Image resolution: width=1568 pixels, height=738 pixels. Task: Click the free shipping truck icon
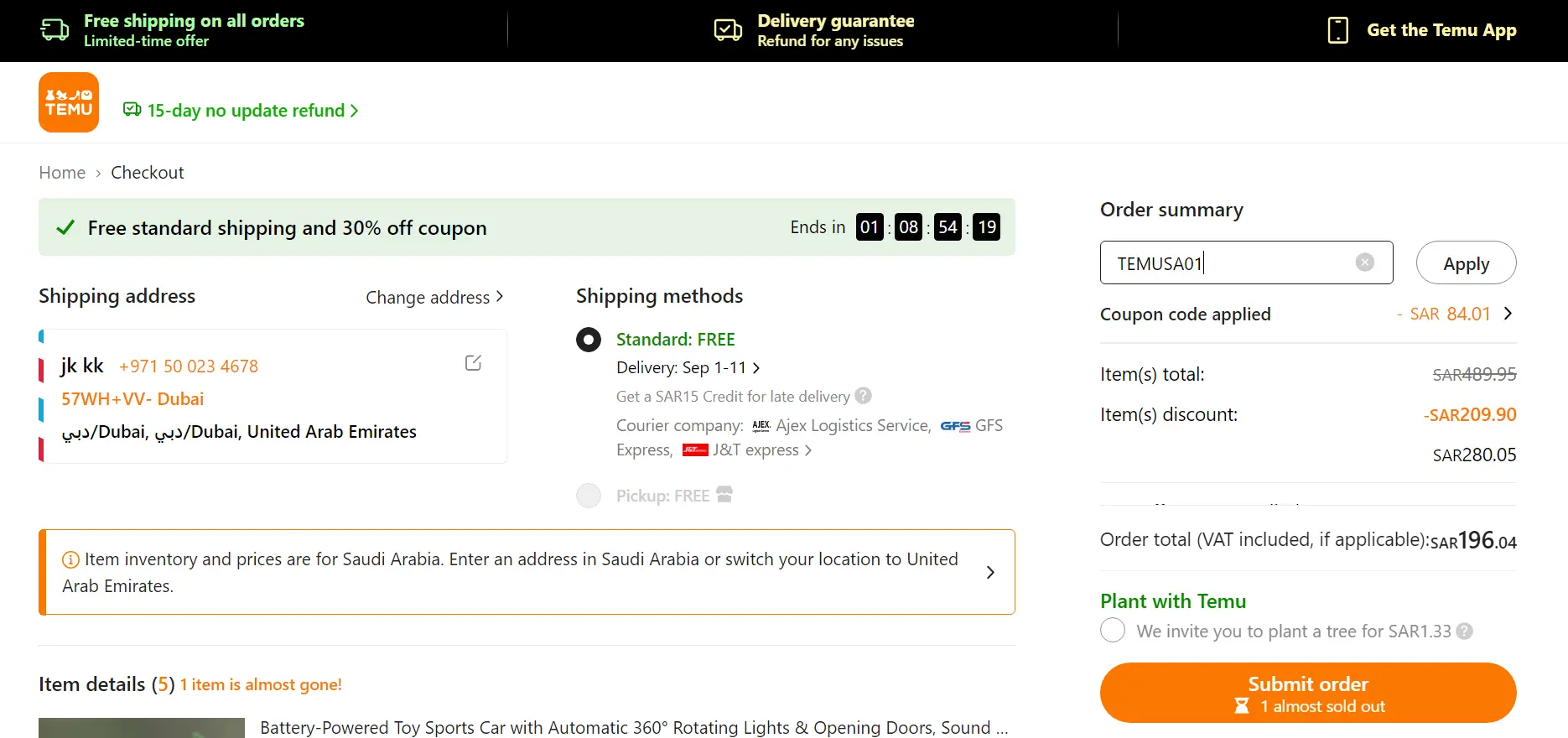[x=55, y=30]
